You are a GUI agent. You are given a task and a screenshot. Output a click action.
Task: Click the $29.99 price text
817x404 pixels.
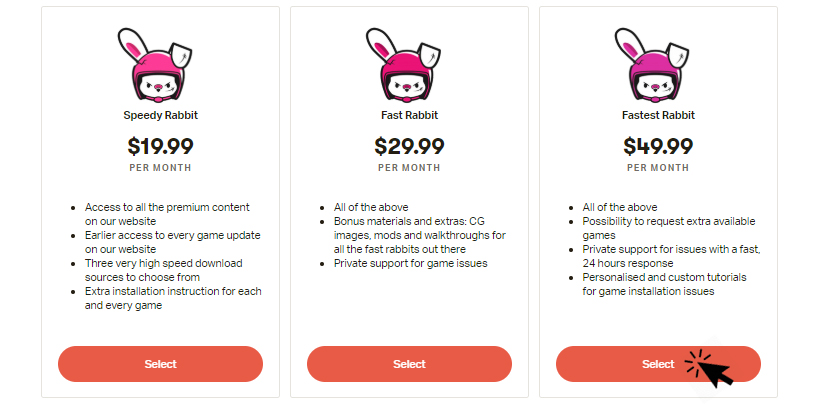pyautogui.click(x=409, y=146)
